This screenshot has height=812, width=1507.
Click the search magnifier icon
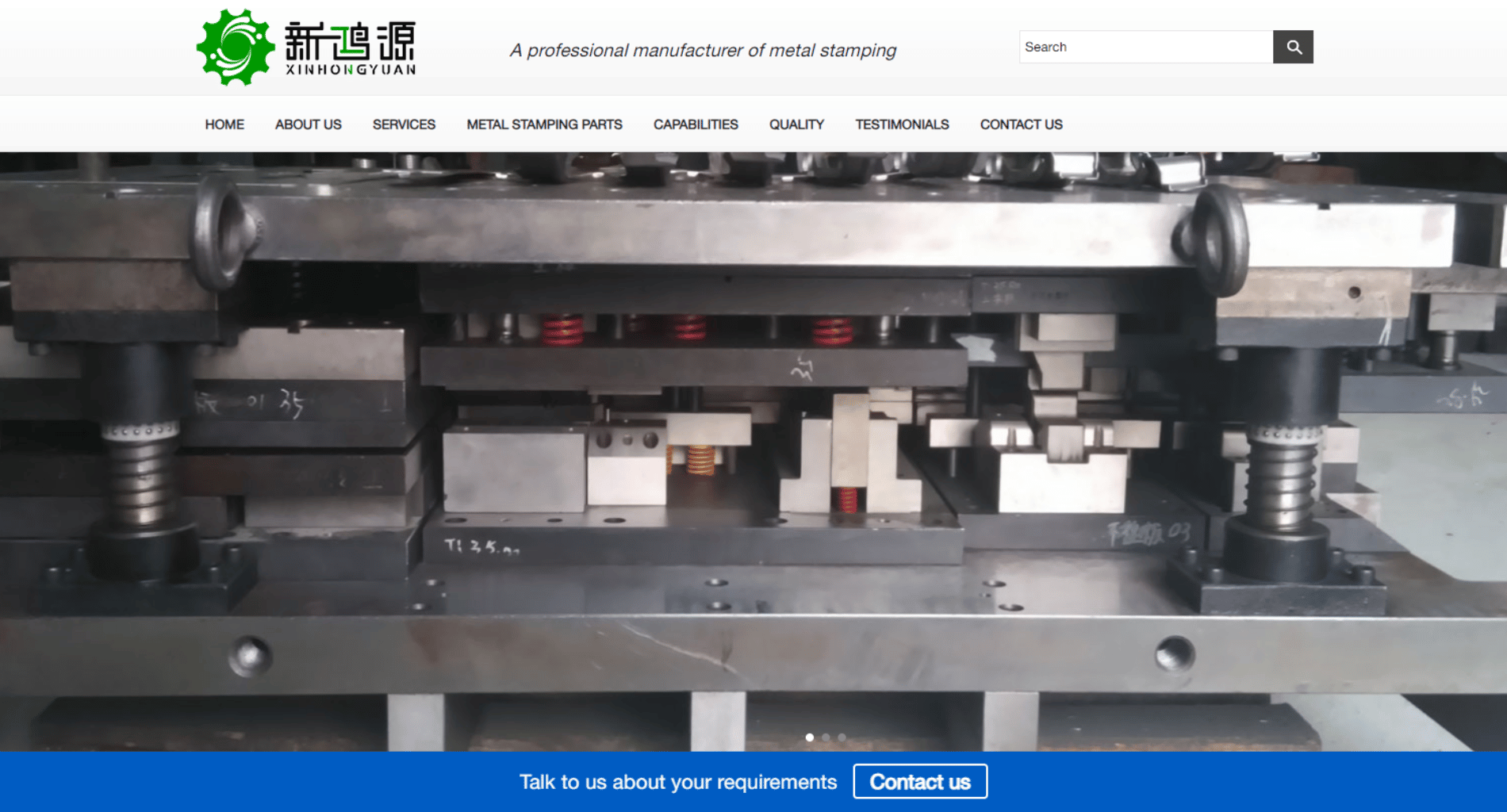(x=1293, y=47)
